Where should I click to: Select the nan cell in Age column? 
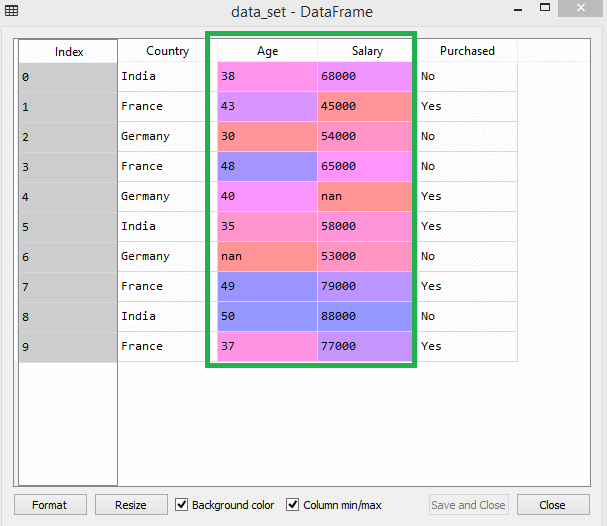click(267, 256)
